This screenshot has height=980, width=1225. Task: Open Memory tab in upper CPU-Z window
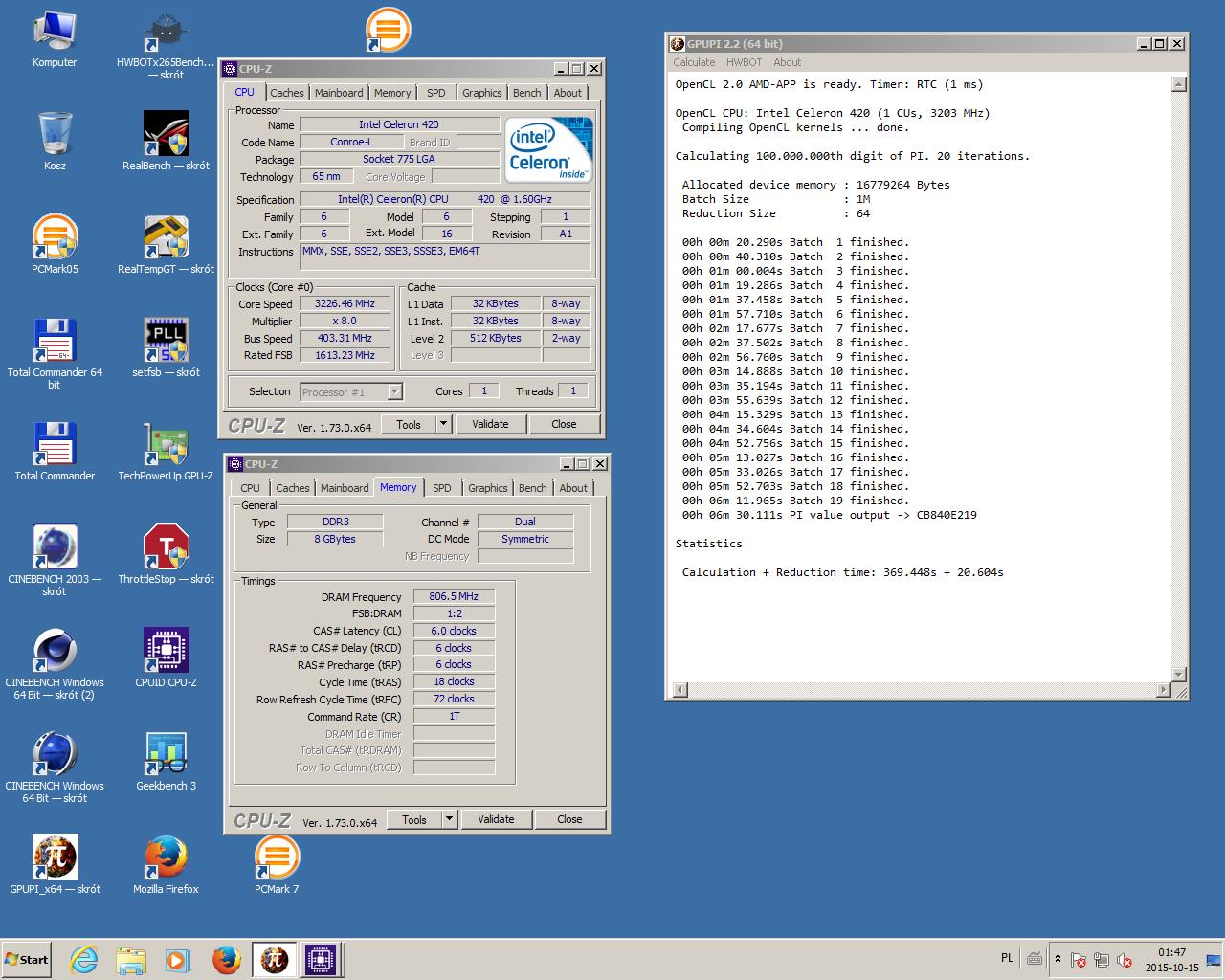392,93
